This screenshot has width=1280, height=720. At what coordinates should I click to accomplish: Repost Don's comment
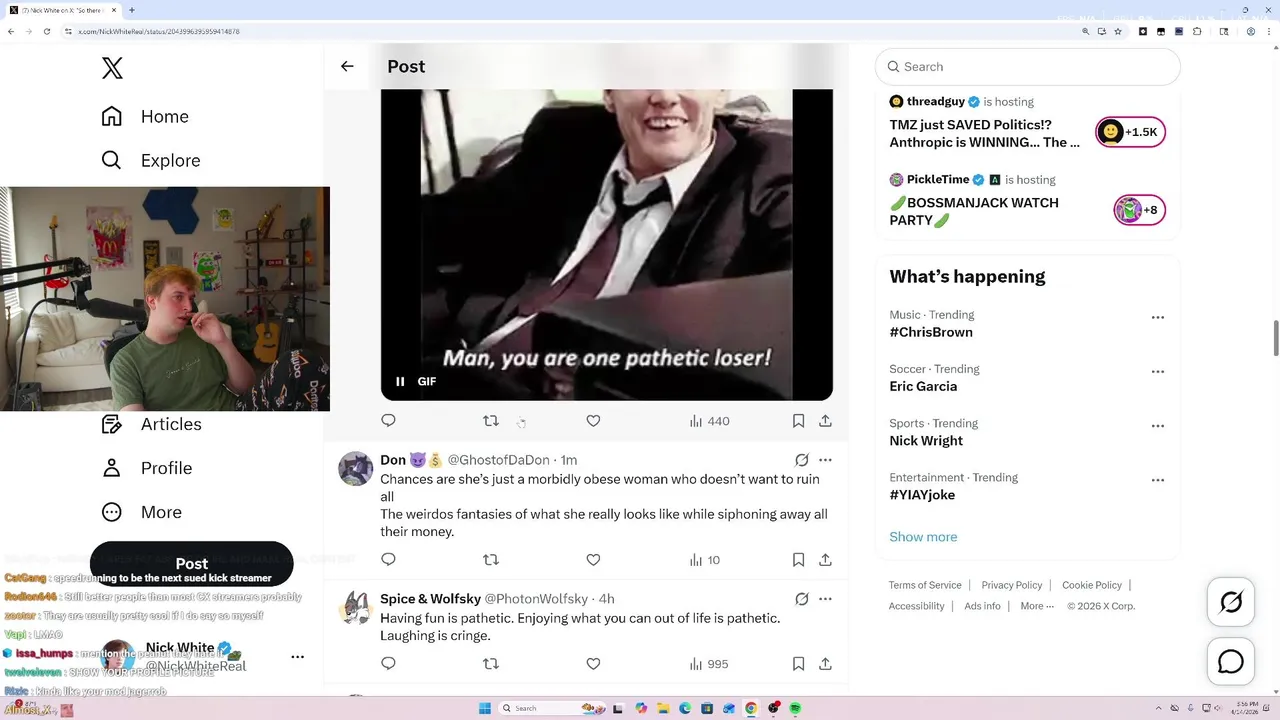(491, 560)
